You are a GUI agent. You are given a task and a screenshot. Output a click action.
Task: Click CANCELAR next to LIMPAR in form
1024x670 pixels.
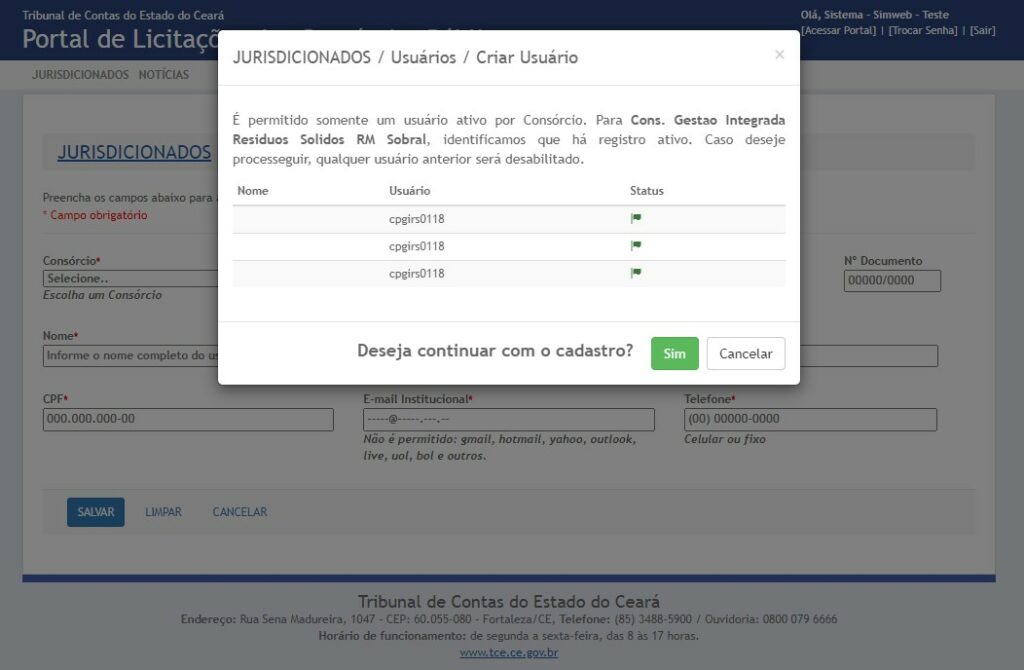click(x=239, y=512)
